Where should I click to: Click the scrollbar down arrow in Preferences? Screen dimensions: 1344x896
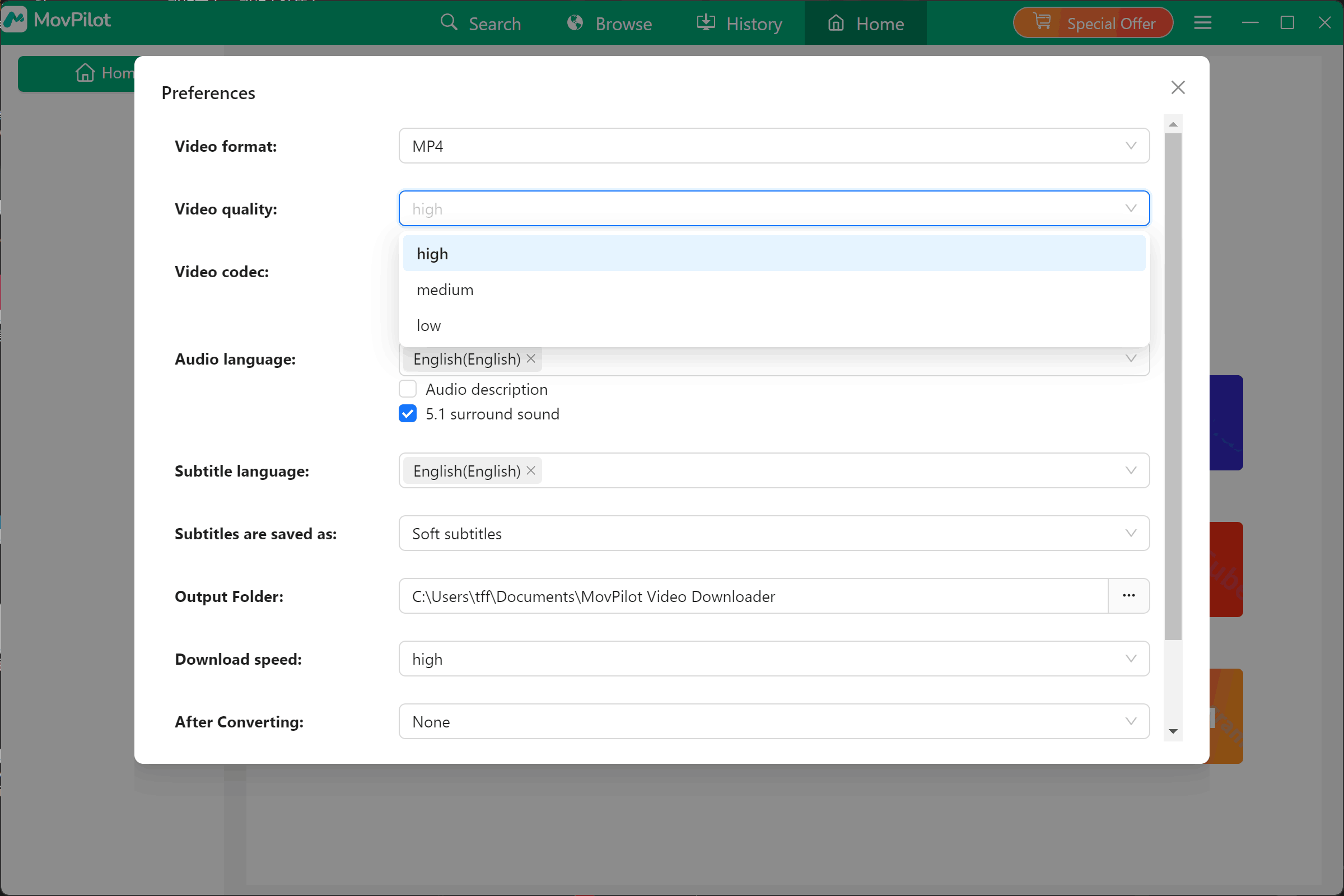click(1173, 731)
